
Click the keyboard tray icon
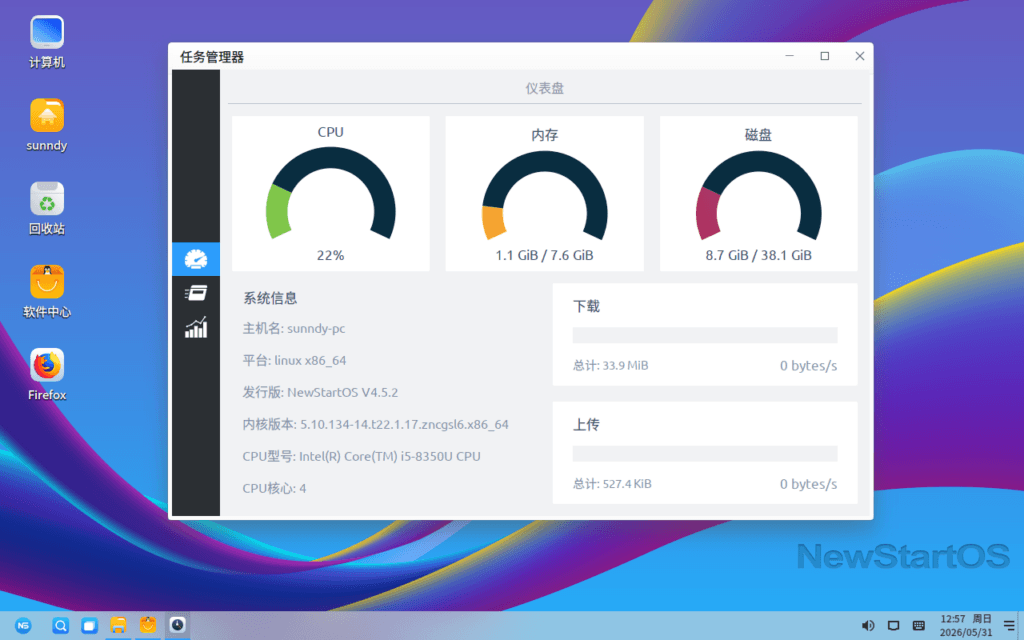pos(919,626)
